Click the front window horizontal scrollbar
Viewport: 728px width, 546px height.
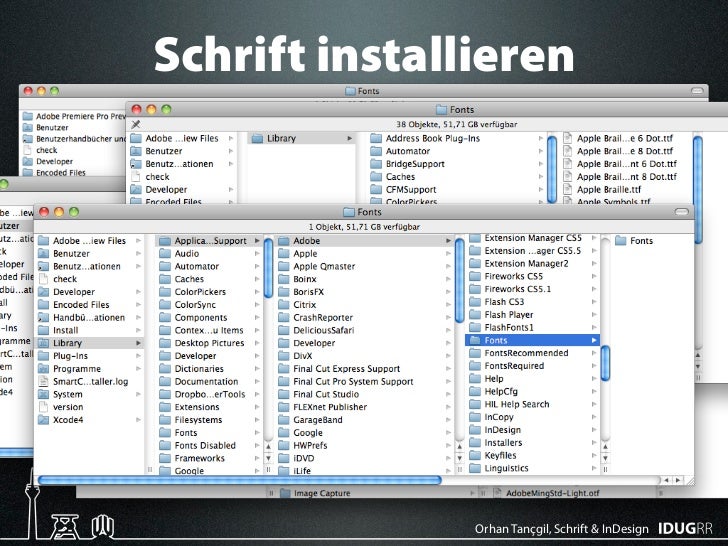[x=240, y=480]
